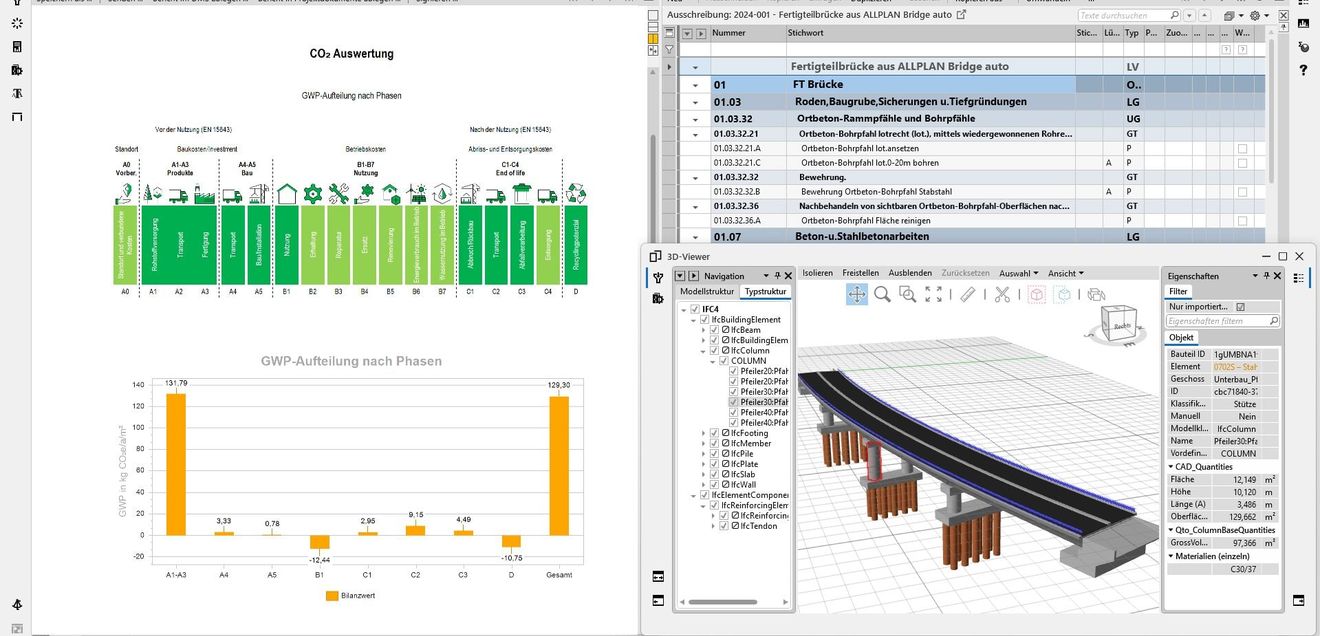The image size is (1320, 636).
Task: Switch to the Modellstruktur tab
Action: (x=706, y=292)
